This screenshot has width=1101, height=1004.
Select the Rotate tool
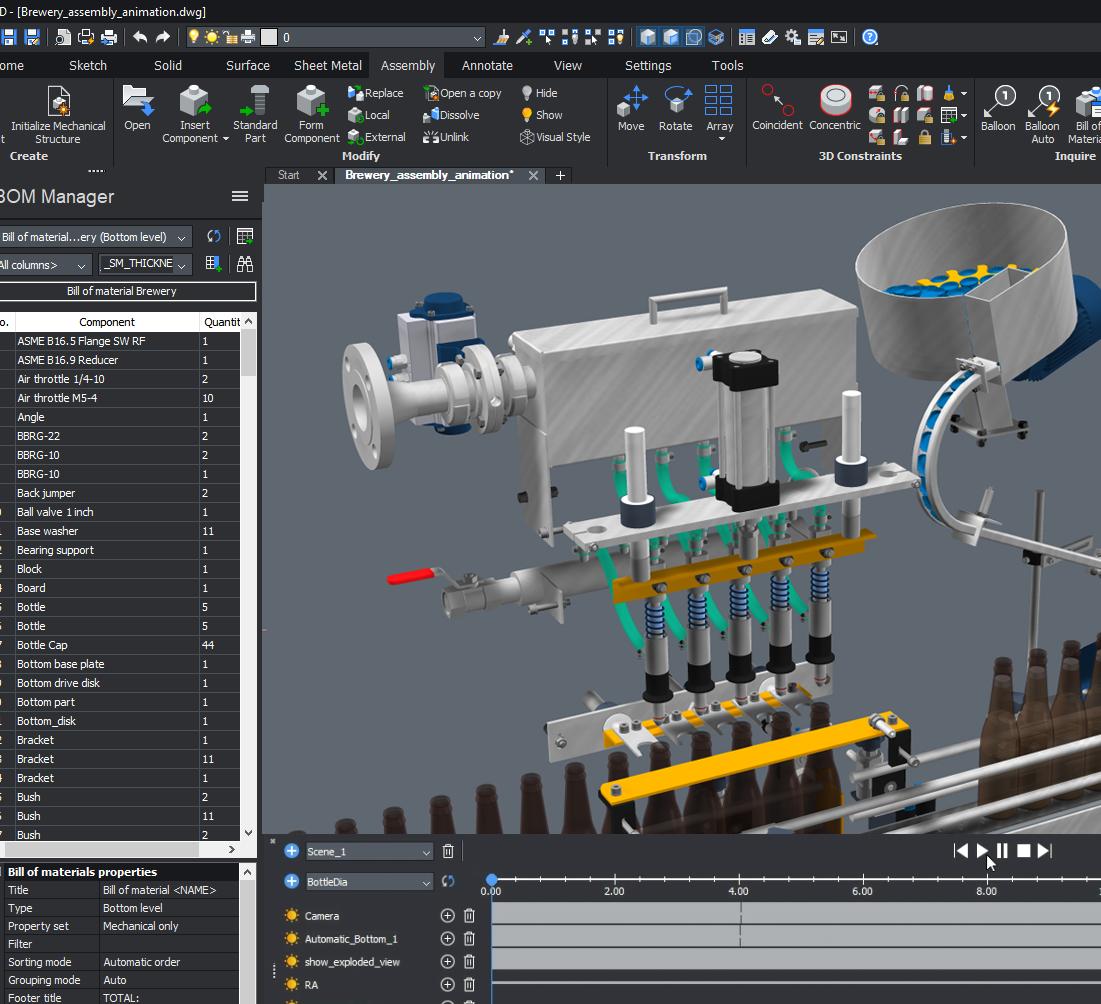coord(675,103)
